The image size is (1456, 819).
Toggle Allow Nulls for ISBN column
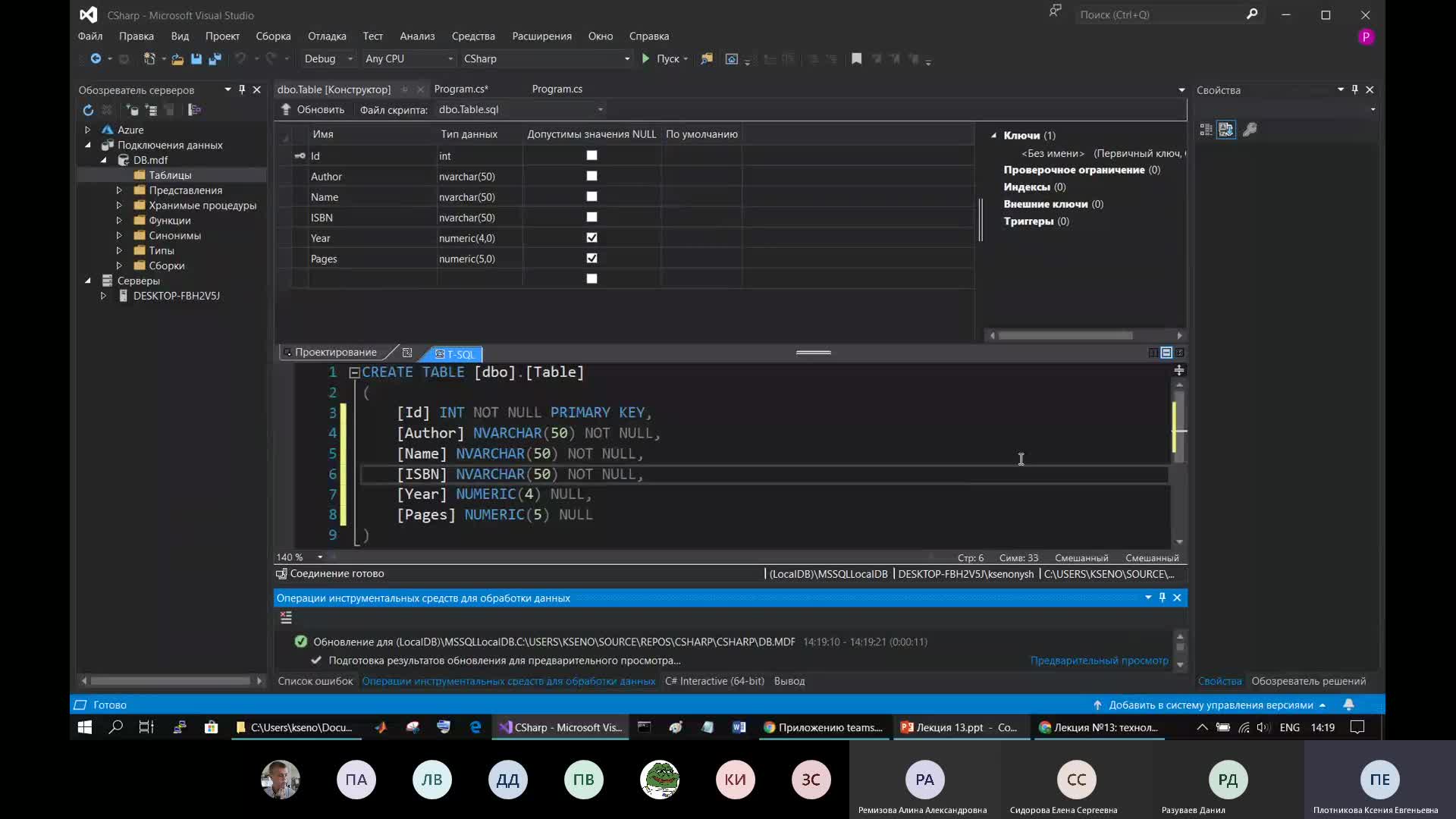pyautogui.click(x=592, y=217)
